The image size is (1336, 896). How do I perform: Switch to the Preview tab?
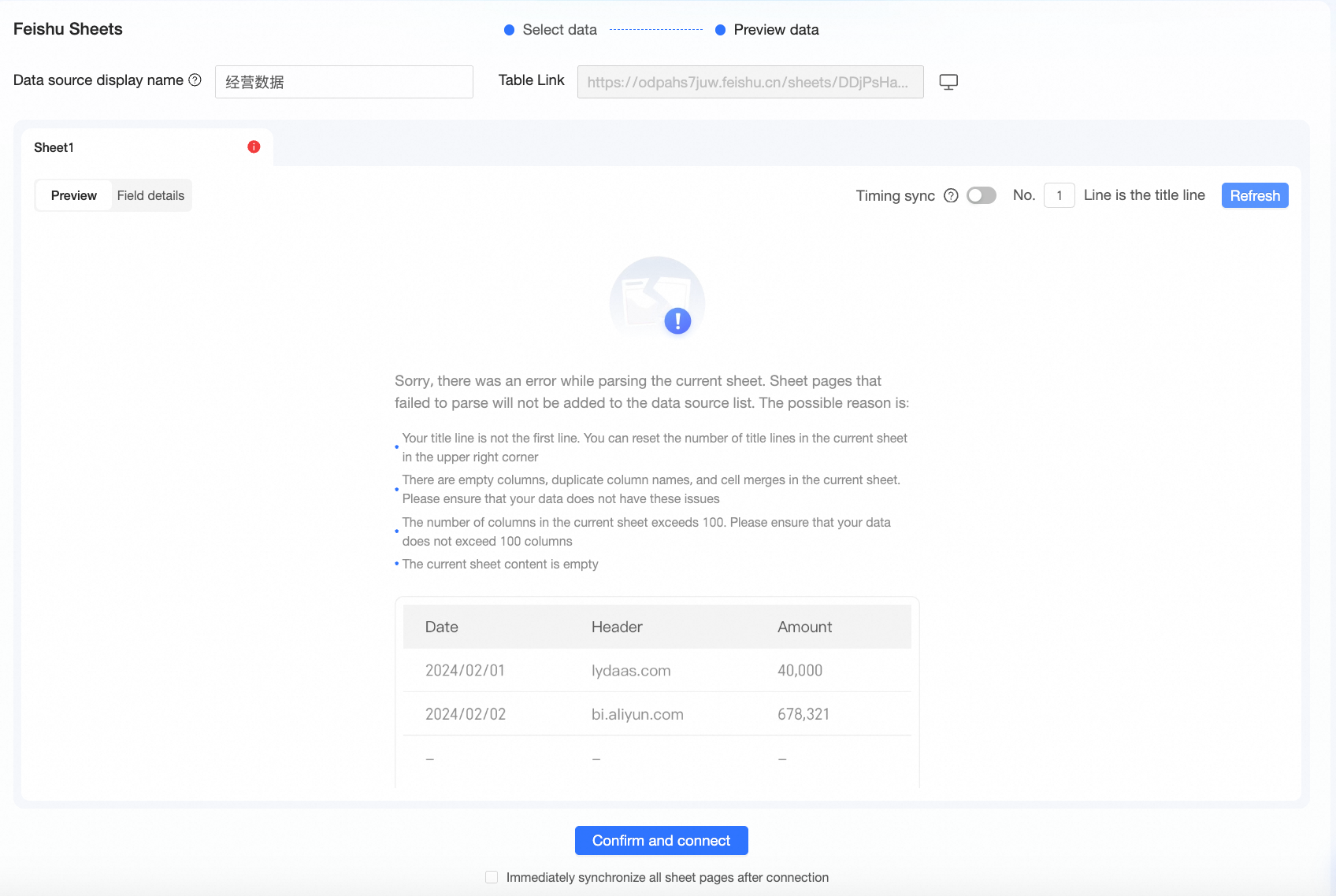pos(74,195)
